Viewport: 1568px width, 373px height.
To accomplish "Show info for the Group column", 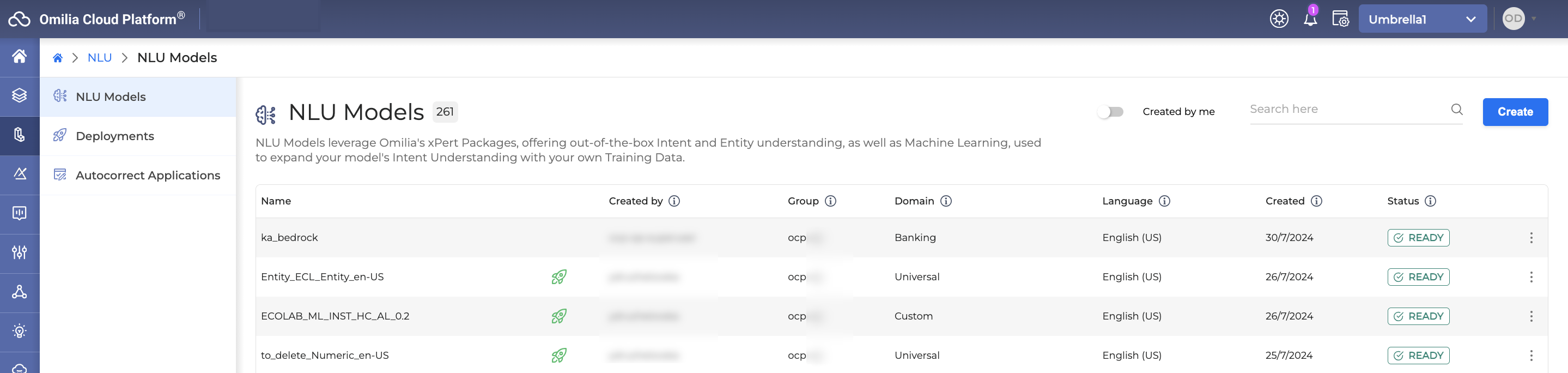I will click(830, 201).
